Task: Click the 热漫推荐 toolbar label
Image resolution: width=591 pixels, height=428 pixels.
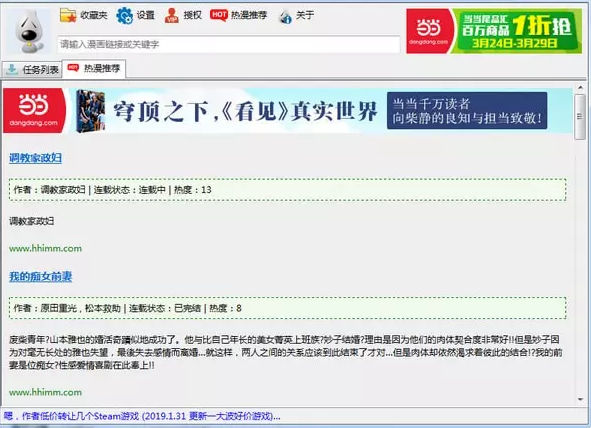Action: coord(249,15)
